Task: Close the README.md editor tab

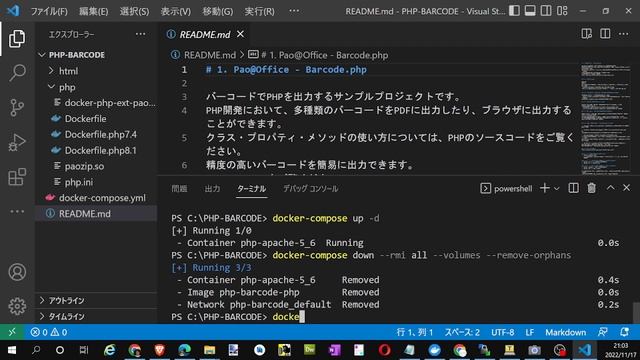Action: point(240,34)
